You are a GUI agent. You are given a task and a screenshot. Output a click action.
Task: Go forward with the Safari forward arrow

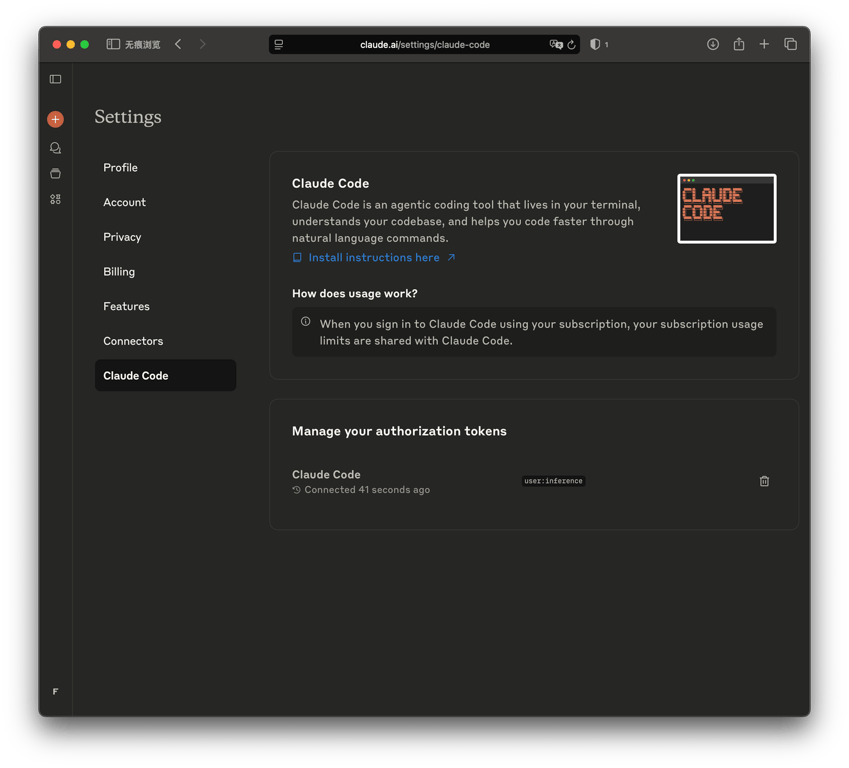coord(202,44)
